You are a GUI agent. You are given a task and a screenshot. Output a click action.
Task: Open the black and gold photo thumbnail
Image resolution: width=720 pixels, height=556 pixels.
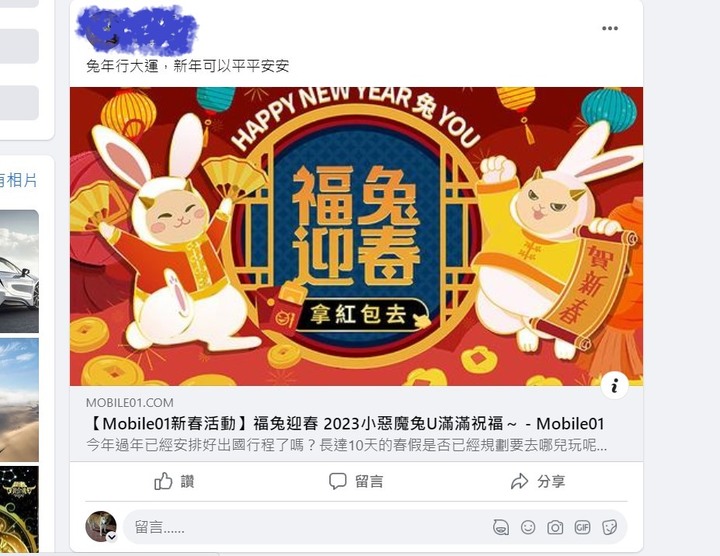coord(19,510)
